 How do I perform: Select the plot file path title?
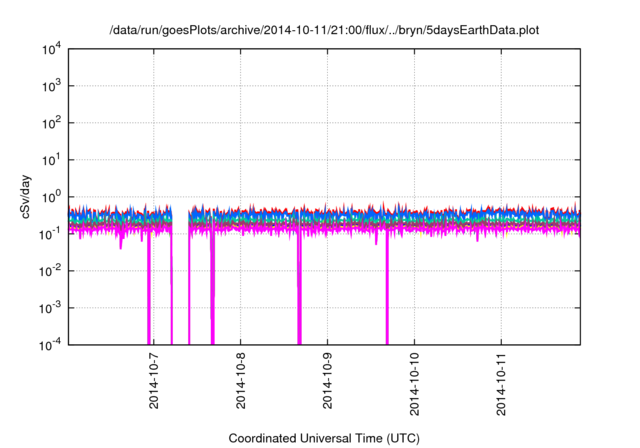point(324,30)
